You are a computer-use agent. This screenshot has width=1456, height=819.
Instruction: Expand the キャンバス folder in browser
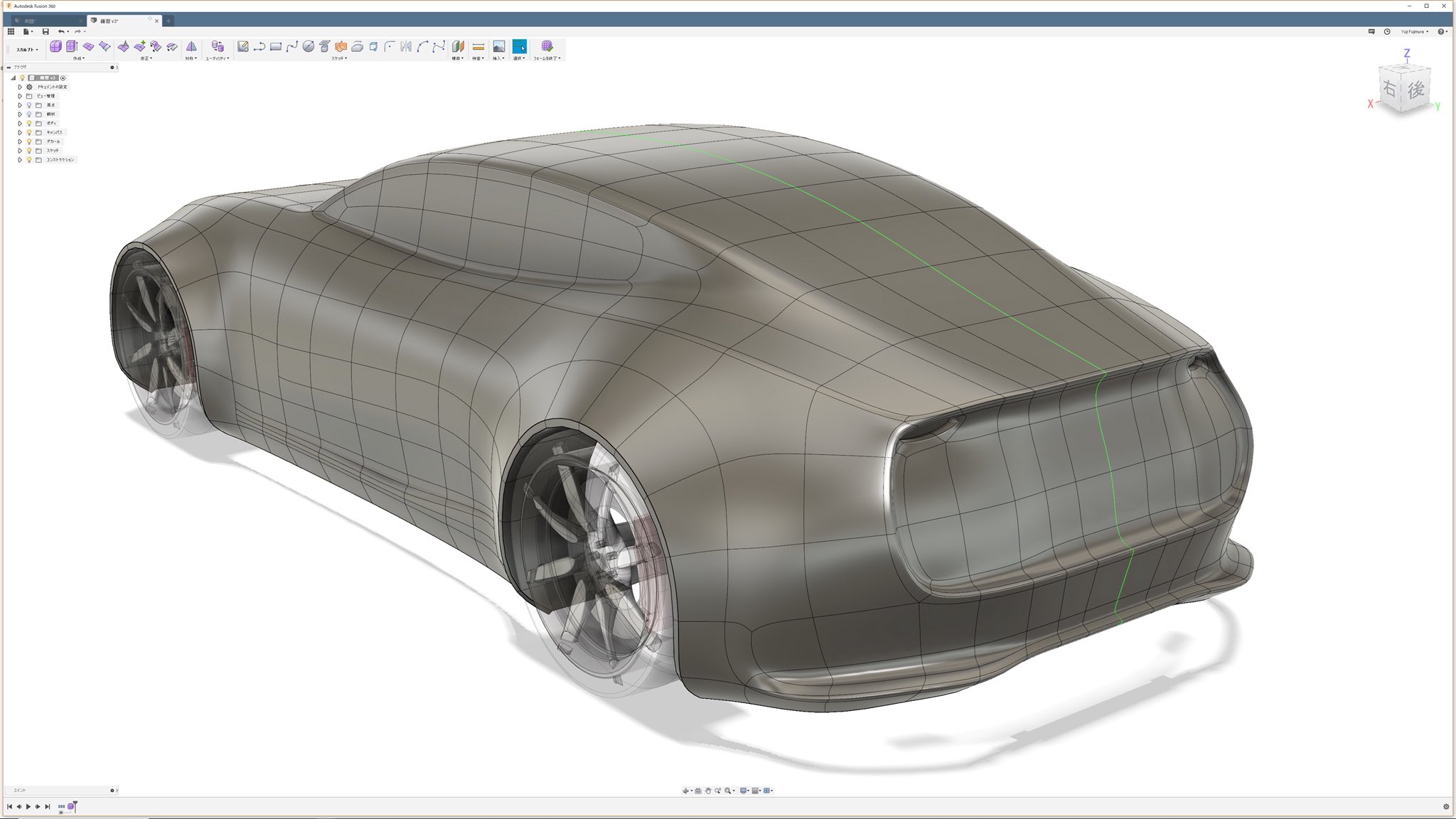point(20,132)
